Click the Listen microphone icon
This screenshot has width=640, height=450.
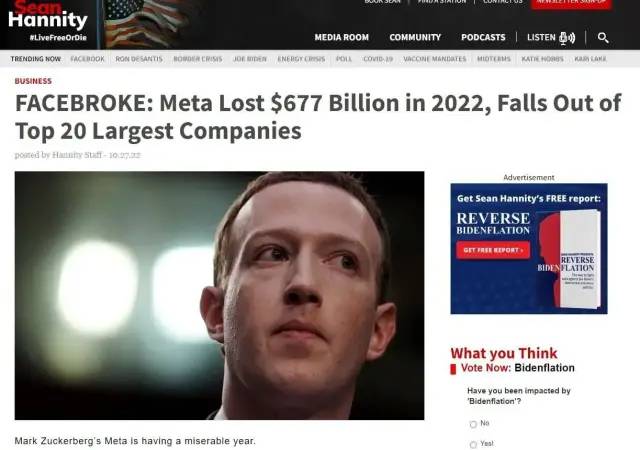(567, 38)
